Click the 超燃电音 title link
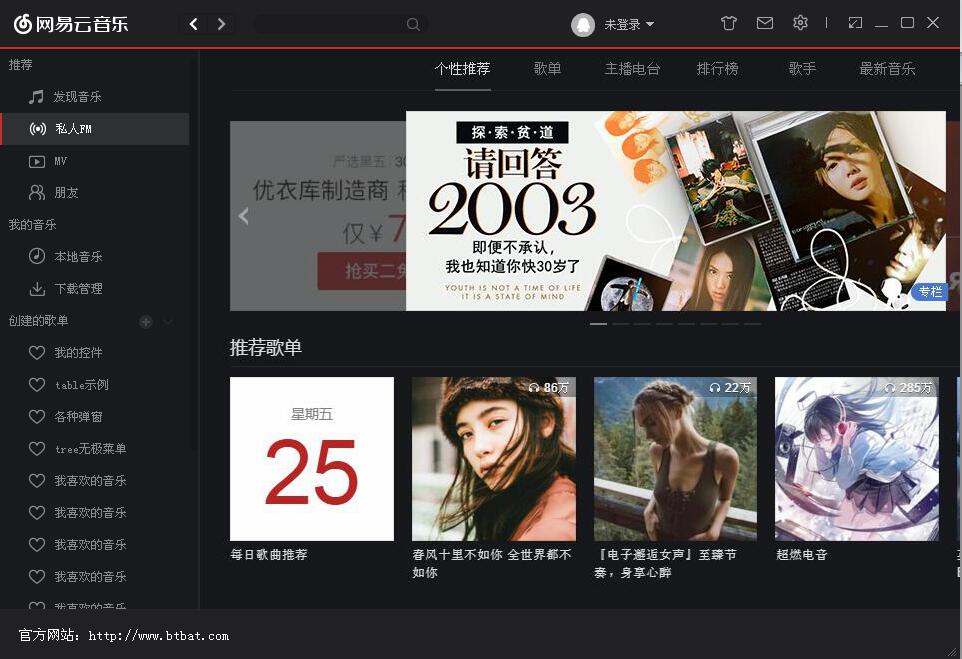The image size is (962, 659). (x=802, y=555)
